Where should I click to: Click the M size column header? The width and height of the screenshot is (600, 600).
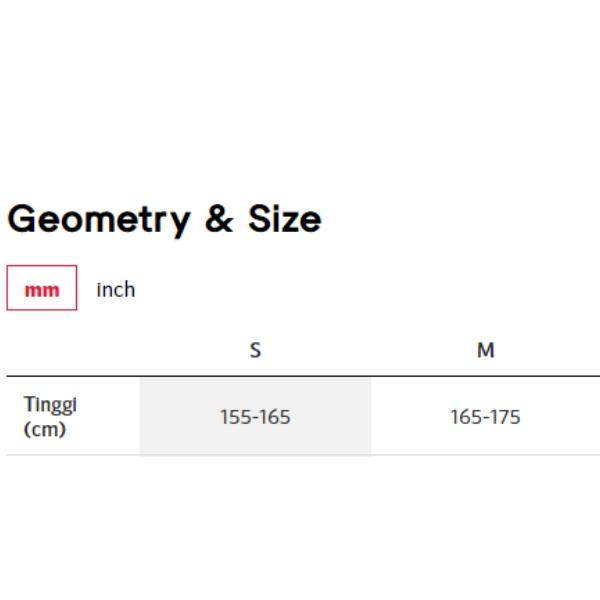click(x=485, y=350)
